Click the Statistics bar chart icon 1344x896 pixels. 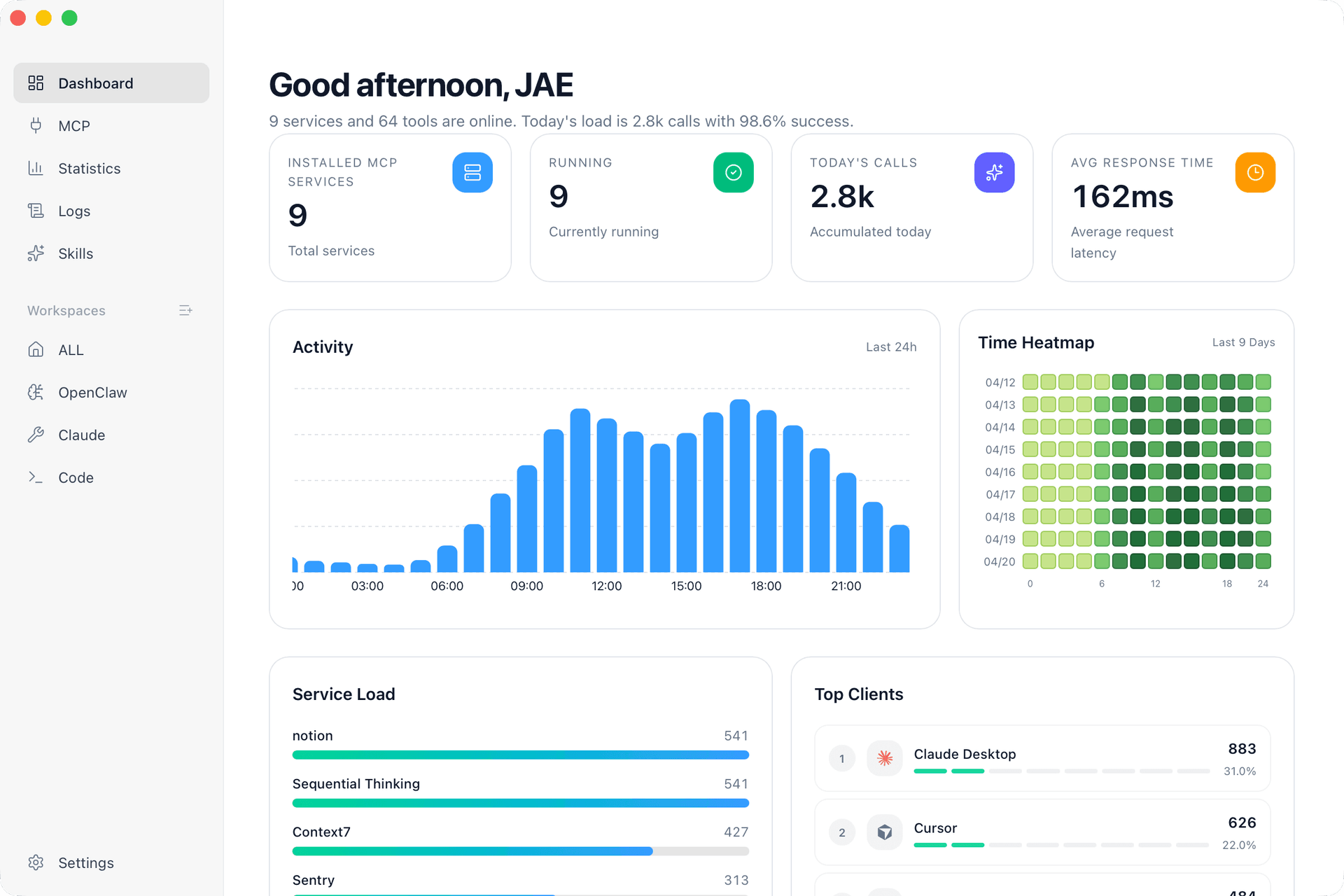coord(36,169)
